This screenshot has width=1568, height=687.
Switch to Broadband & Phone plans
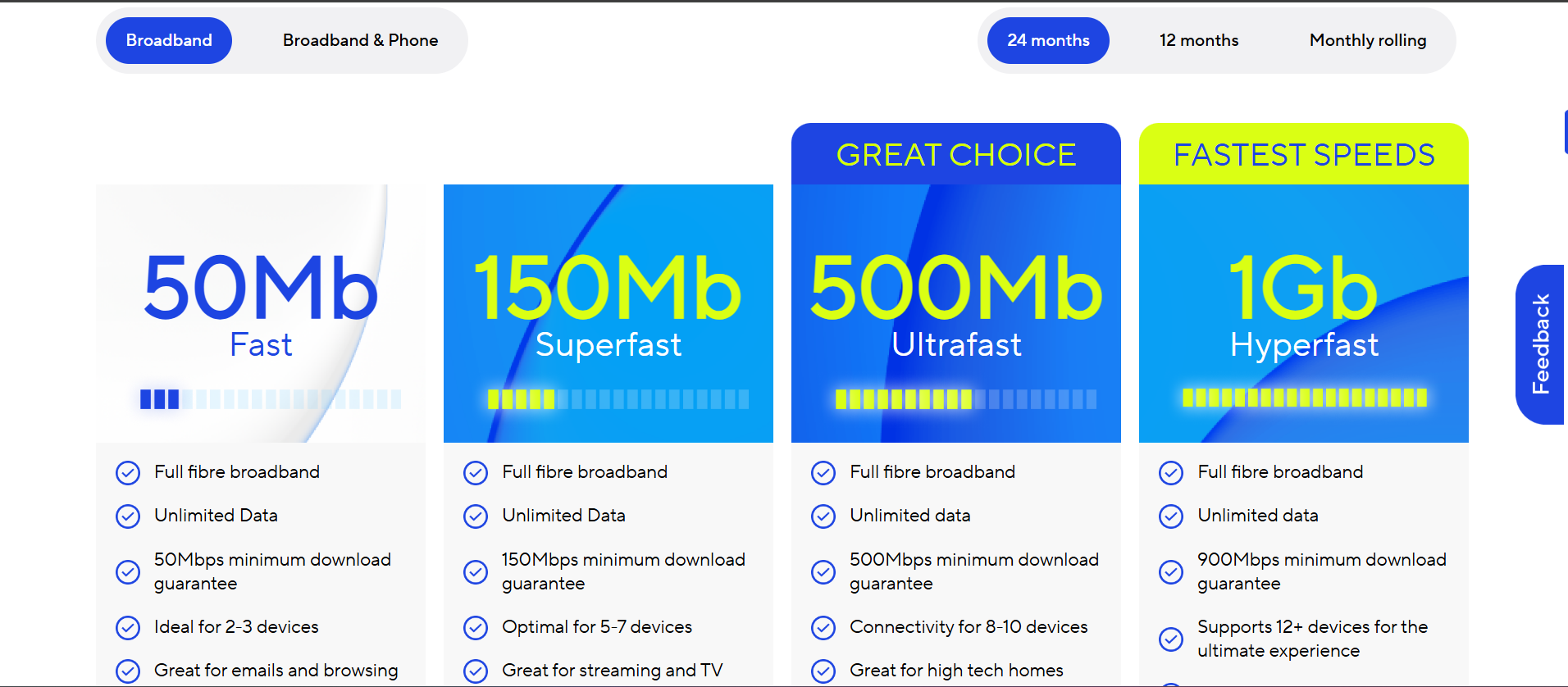tap(360, 40)
